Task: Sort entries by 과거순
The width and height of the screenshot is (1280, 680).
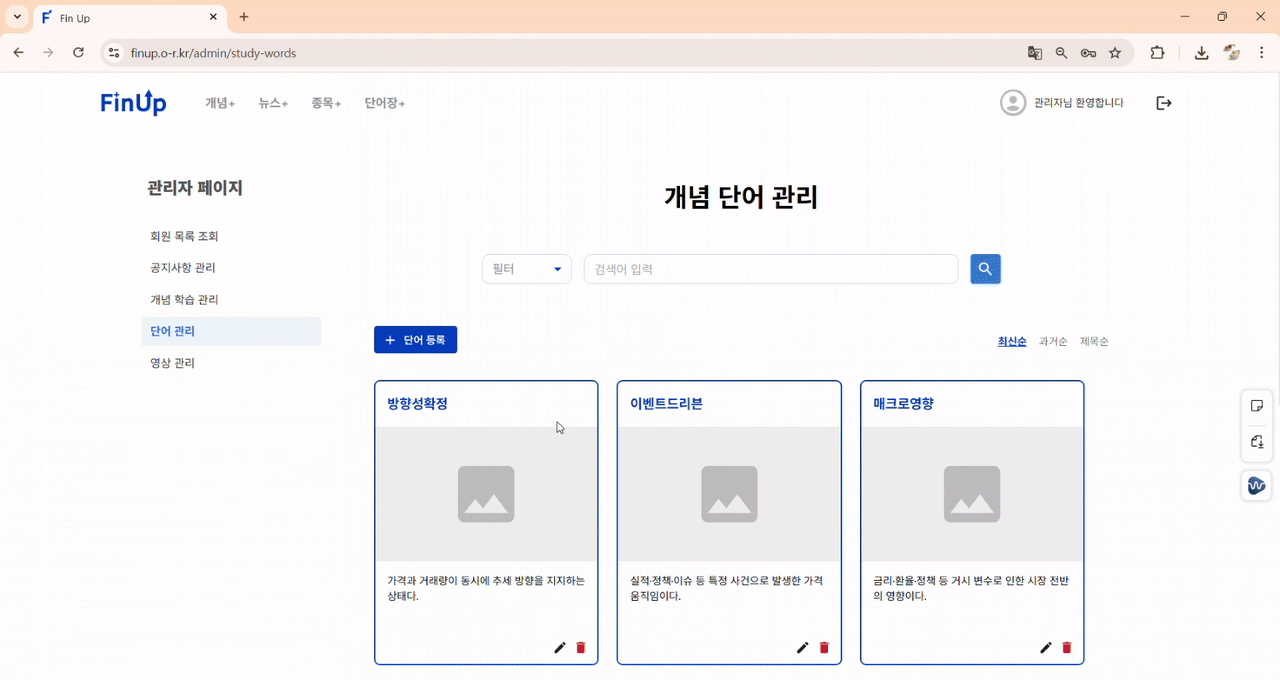Action: (1053, 341)
